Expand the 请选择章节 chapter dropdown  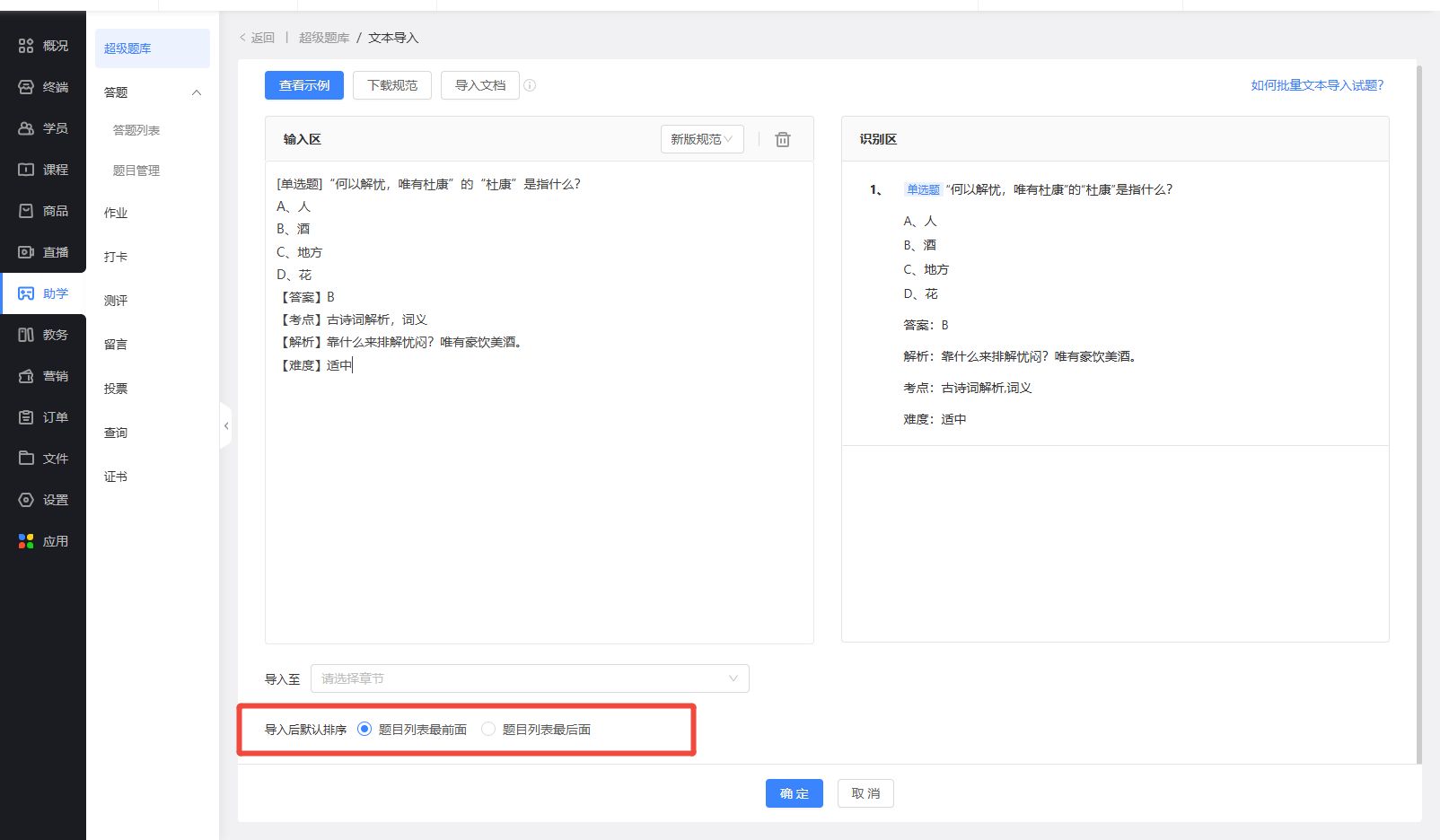530,678
